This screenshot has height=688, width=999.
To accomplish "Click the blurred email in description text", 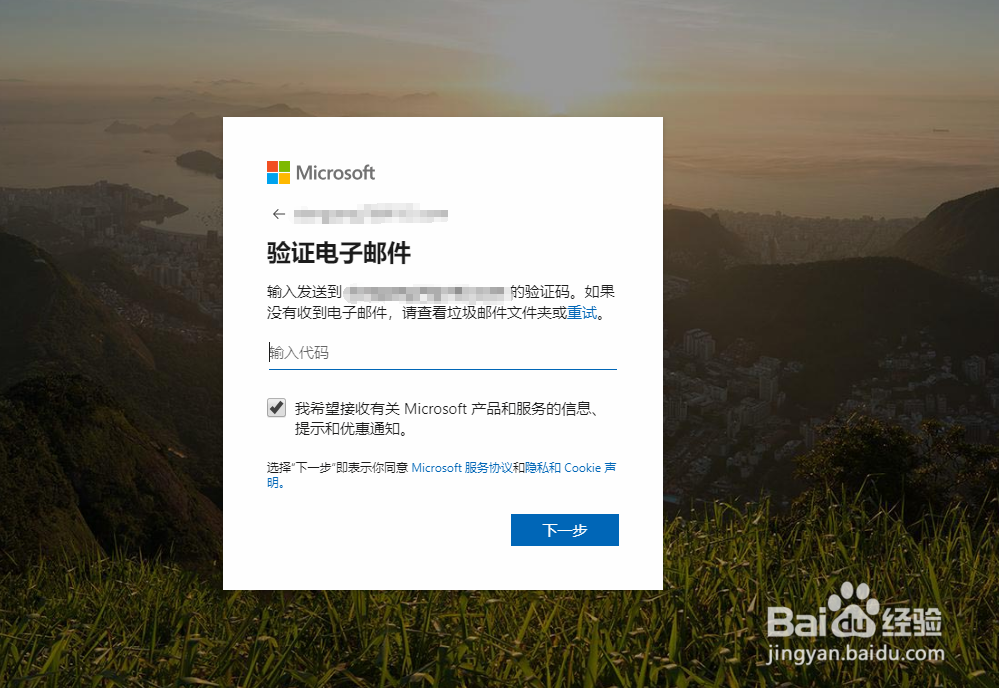I will [427, 292].
